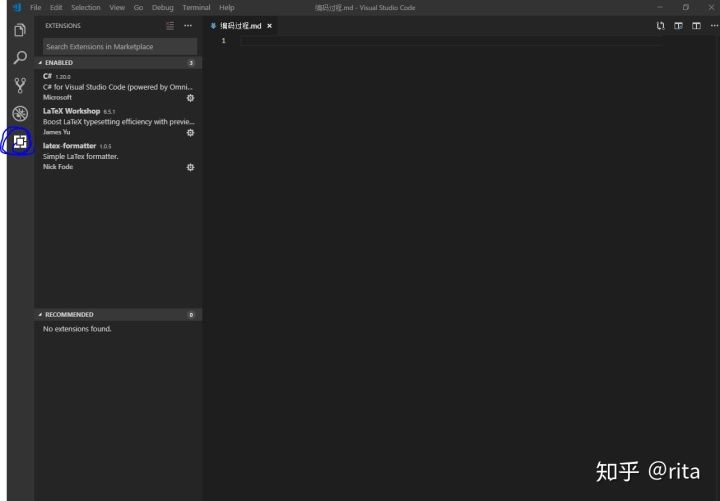Open the Debug view in activity bar

pos(20,113)
